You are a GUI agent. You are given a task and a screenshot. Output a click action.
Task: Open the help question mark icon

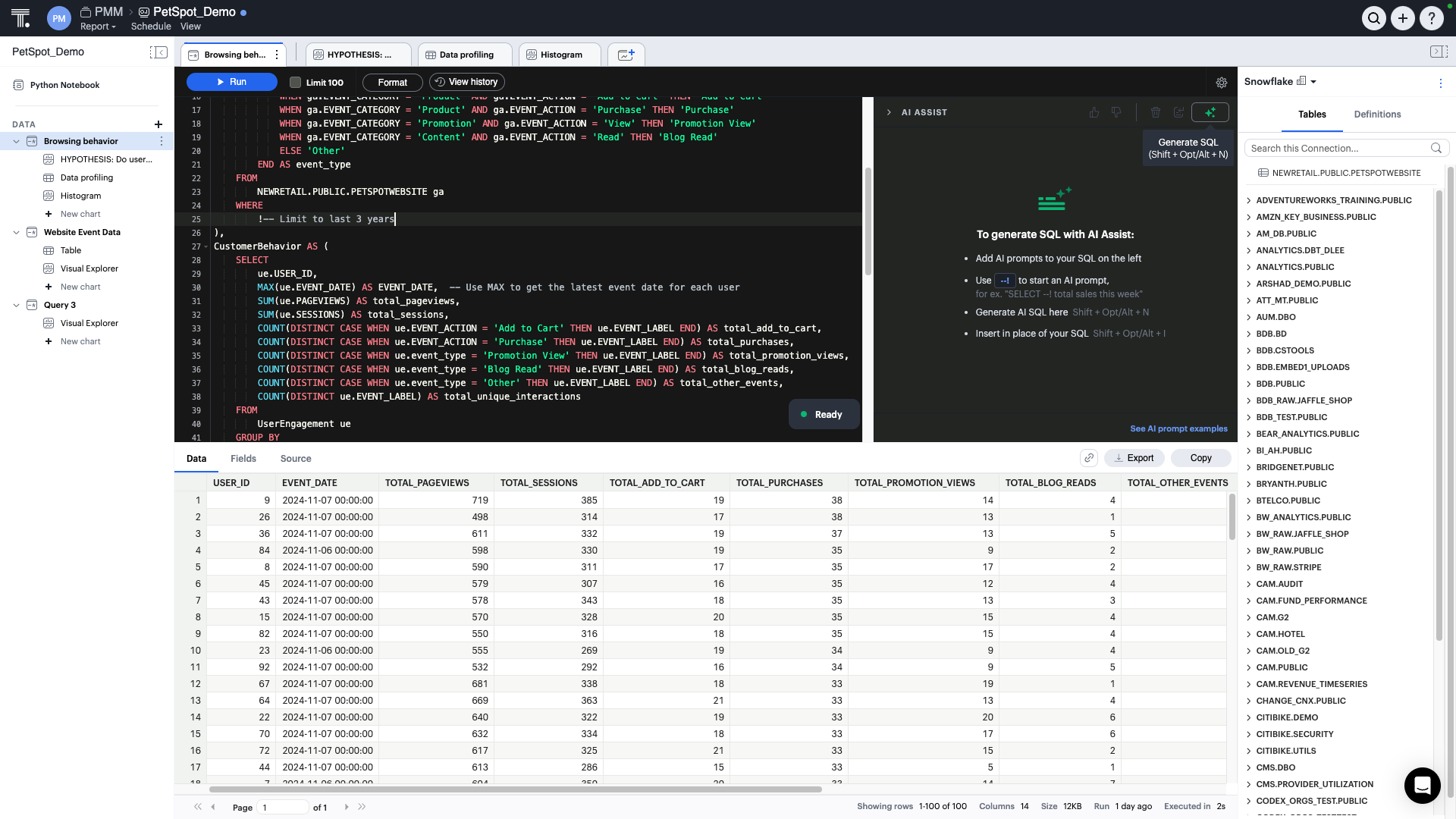tap(1431, 18)
